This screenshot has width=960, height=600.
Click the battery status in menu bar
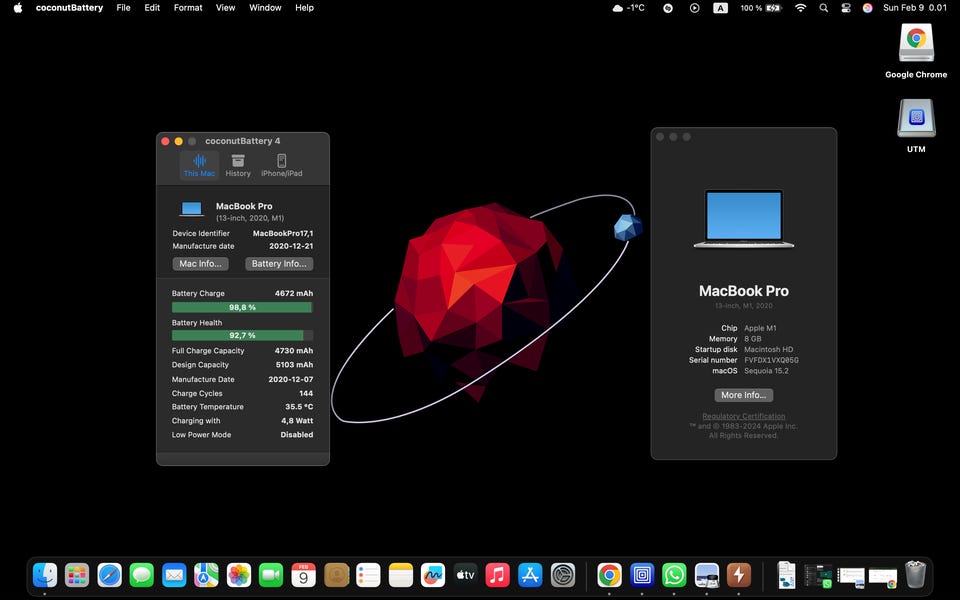pyautogui.click(x=761, y=8)
